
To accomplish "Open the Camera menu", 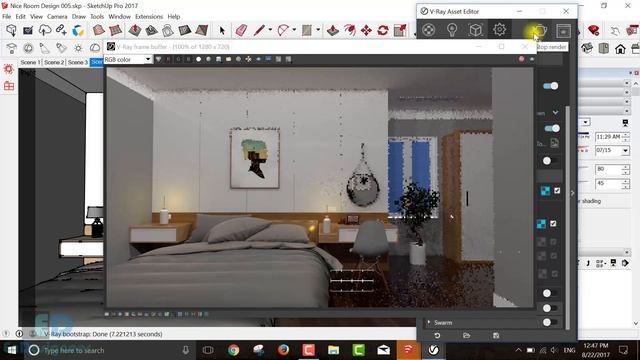I will pos(57,17).
